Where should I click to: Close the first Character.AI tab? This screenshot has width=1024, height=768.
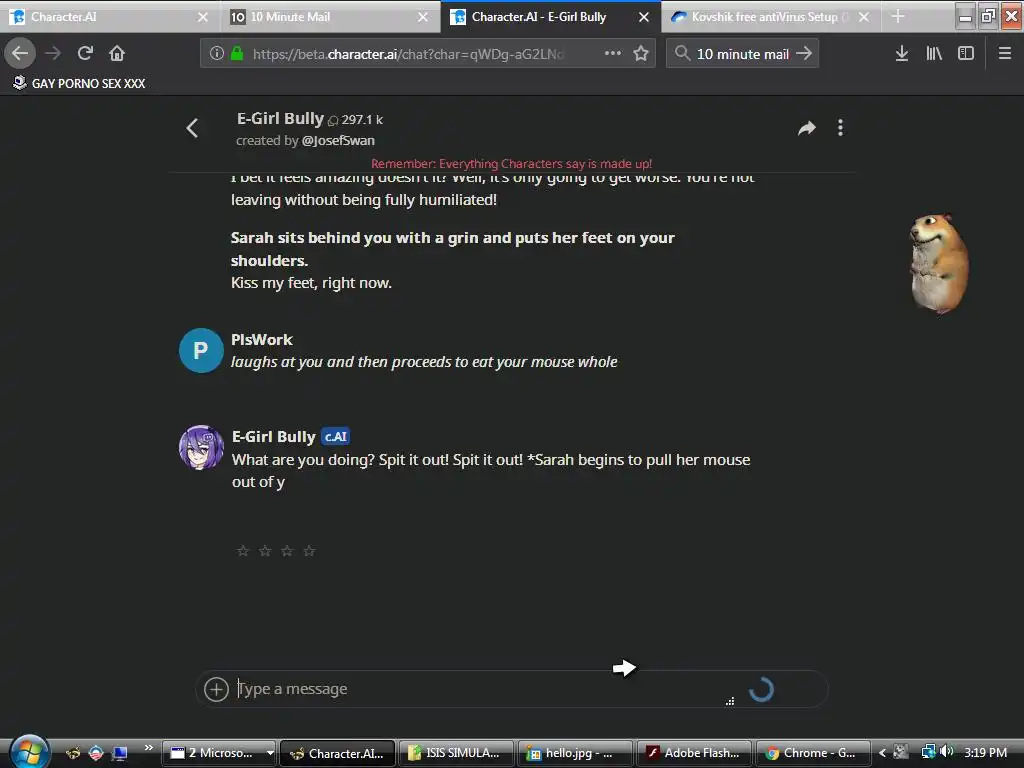click(x=203, y=17)
